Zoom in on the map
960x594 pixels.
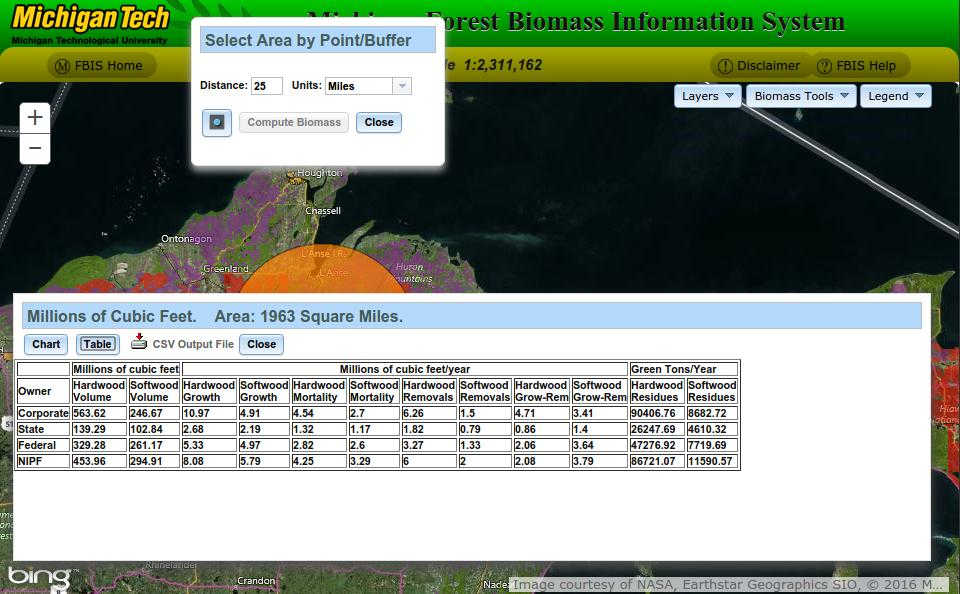click(35, 118)
